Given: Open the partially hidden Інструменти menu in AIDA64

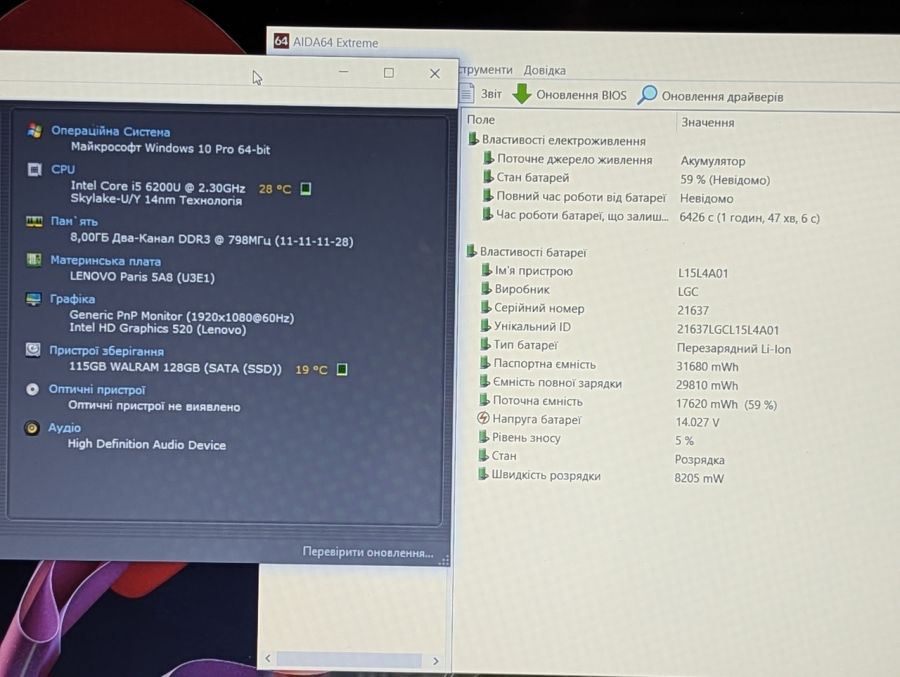Looking at the screenshot, I should [486, 69].
